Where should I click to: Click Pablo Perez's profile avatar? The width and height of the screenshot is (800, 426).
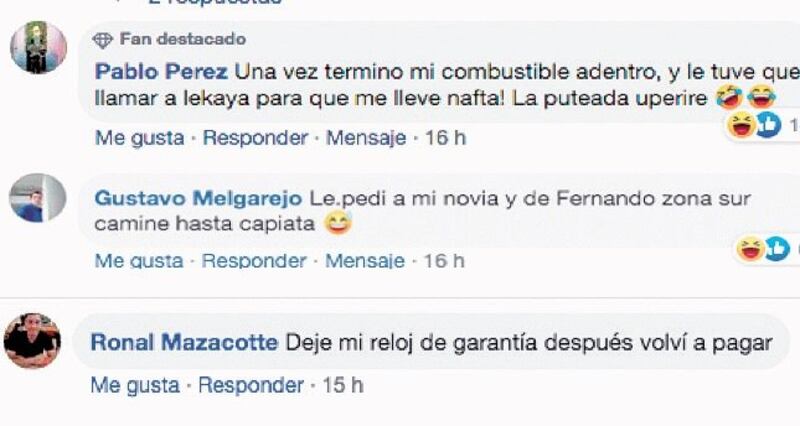coord(38,47)
